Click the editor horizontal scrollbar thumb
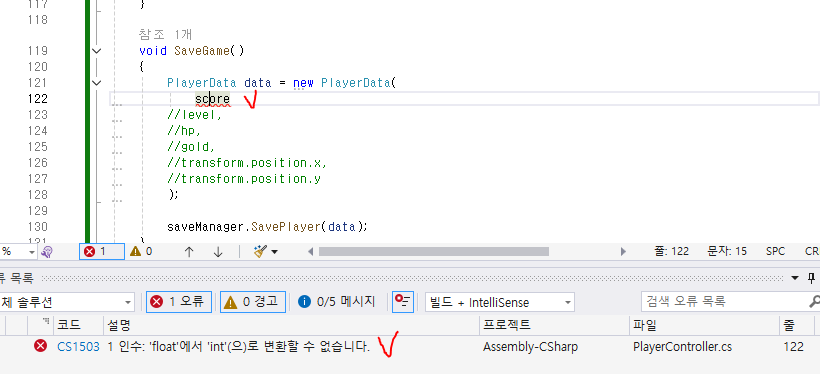The image size is (820, 374). [434, 252]
